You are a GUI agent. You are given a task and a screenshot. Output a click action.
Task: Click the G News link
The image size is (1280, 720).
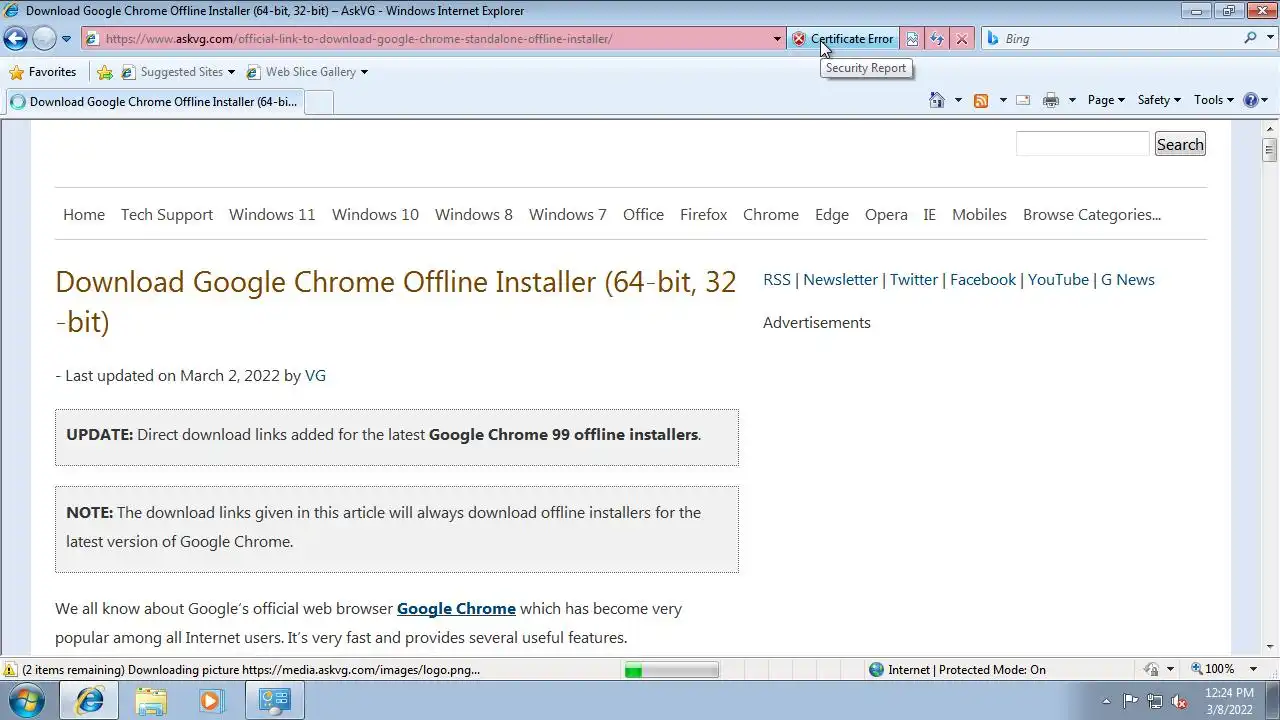(1128, 279)
